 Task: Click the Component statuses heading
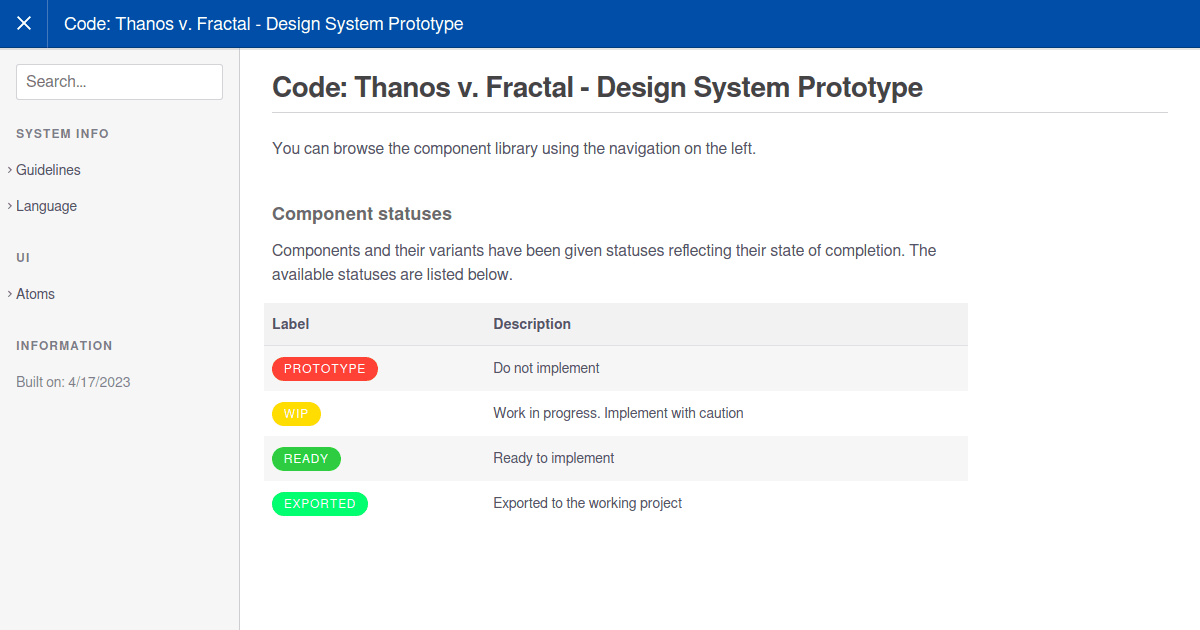pyautogui.click(x=361, y=214)
